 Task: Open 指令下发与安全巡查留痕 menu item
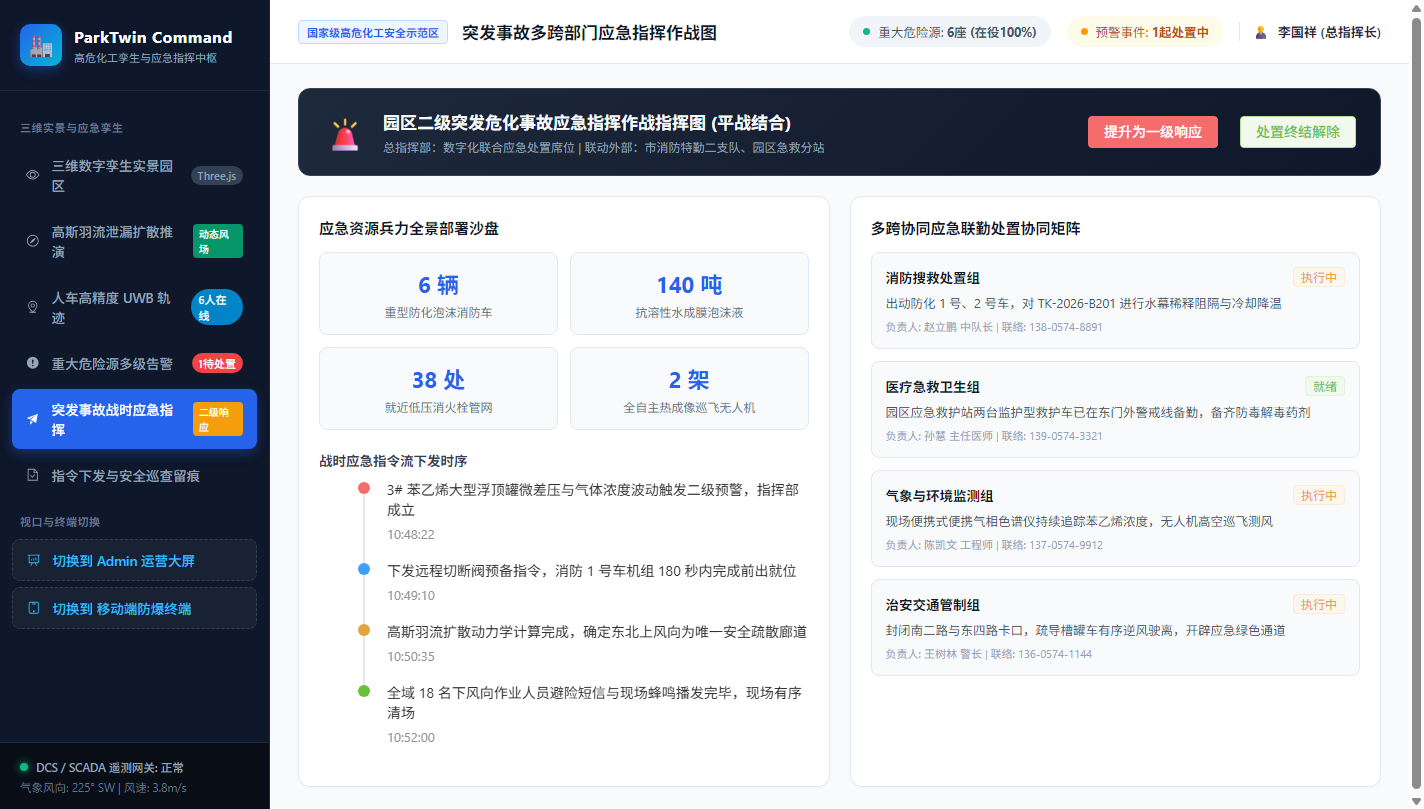[134, 475]
